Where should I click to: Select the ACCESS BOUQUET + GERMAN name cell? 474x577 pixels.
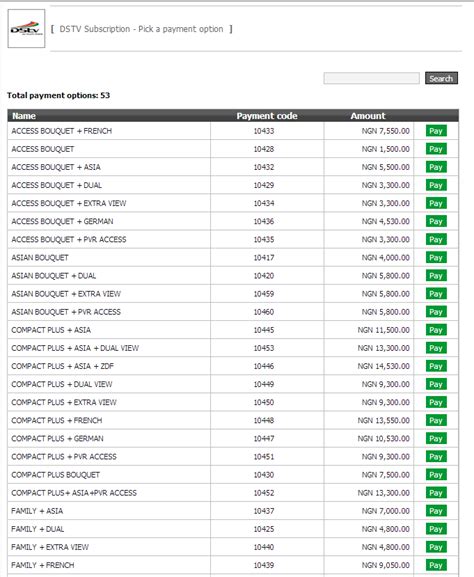point(109,221)
